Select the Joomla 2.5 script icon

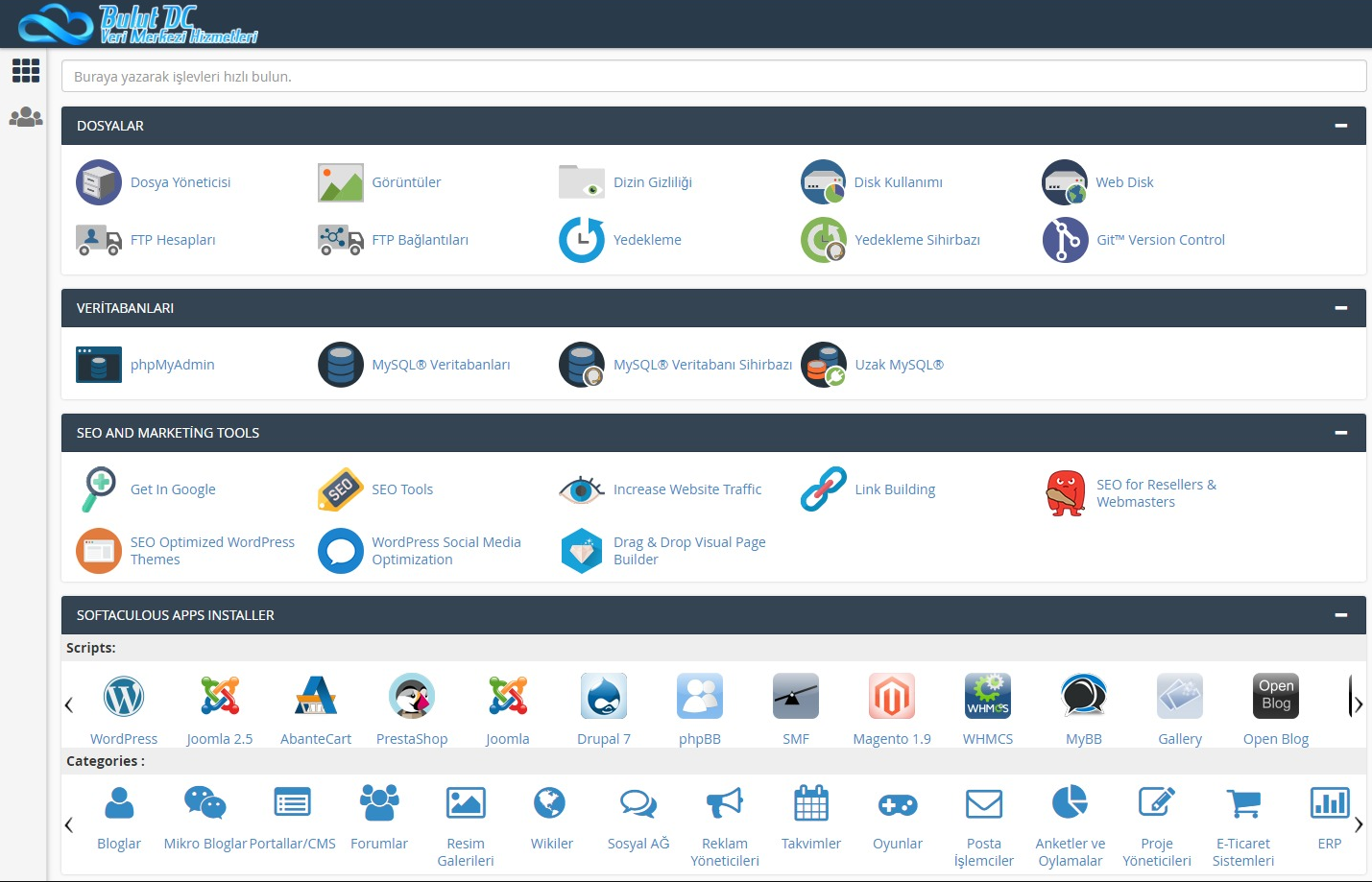coord(220,697)
